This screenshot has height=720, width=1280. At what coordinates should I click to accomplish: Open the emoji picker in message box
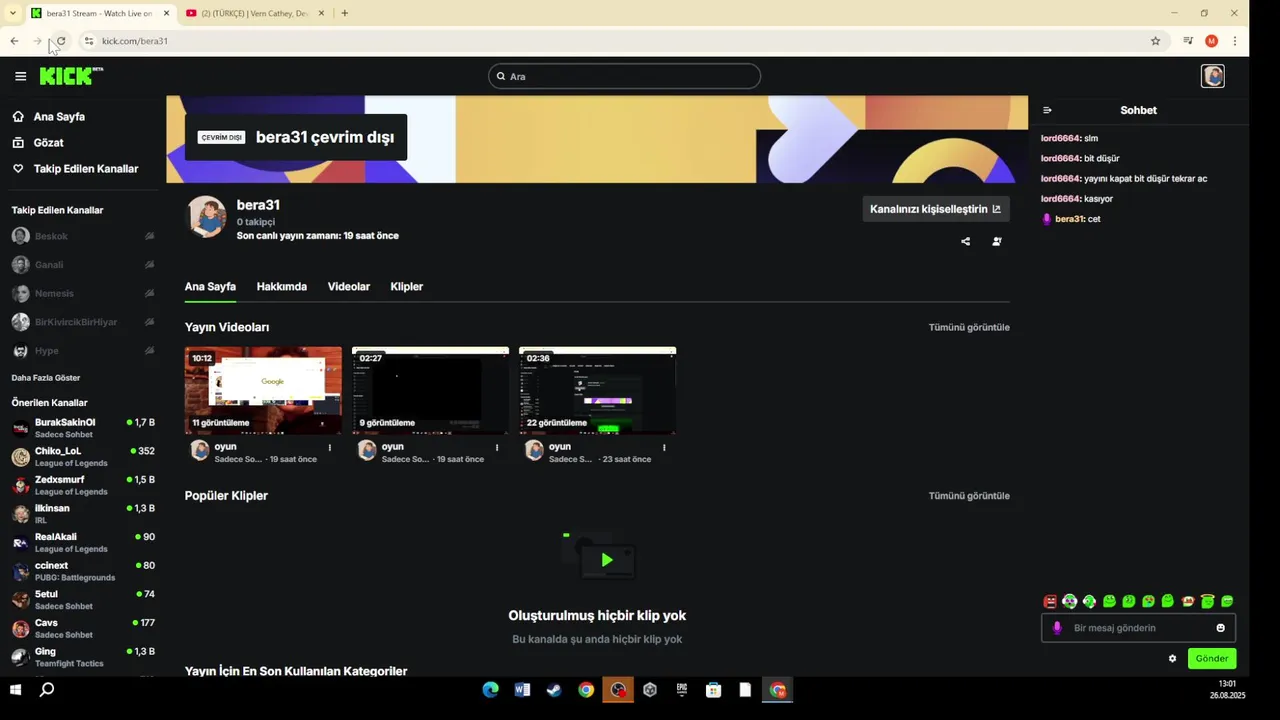click(1220, 628)
